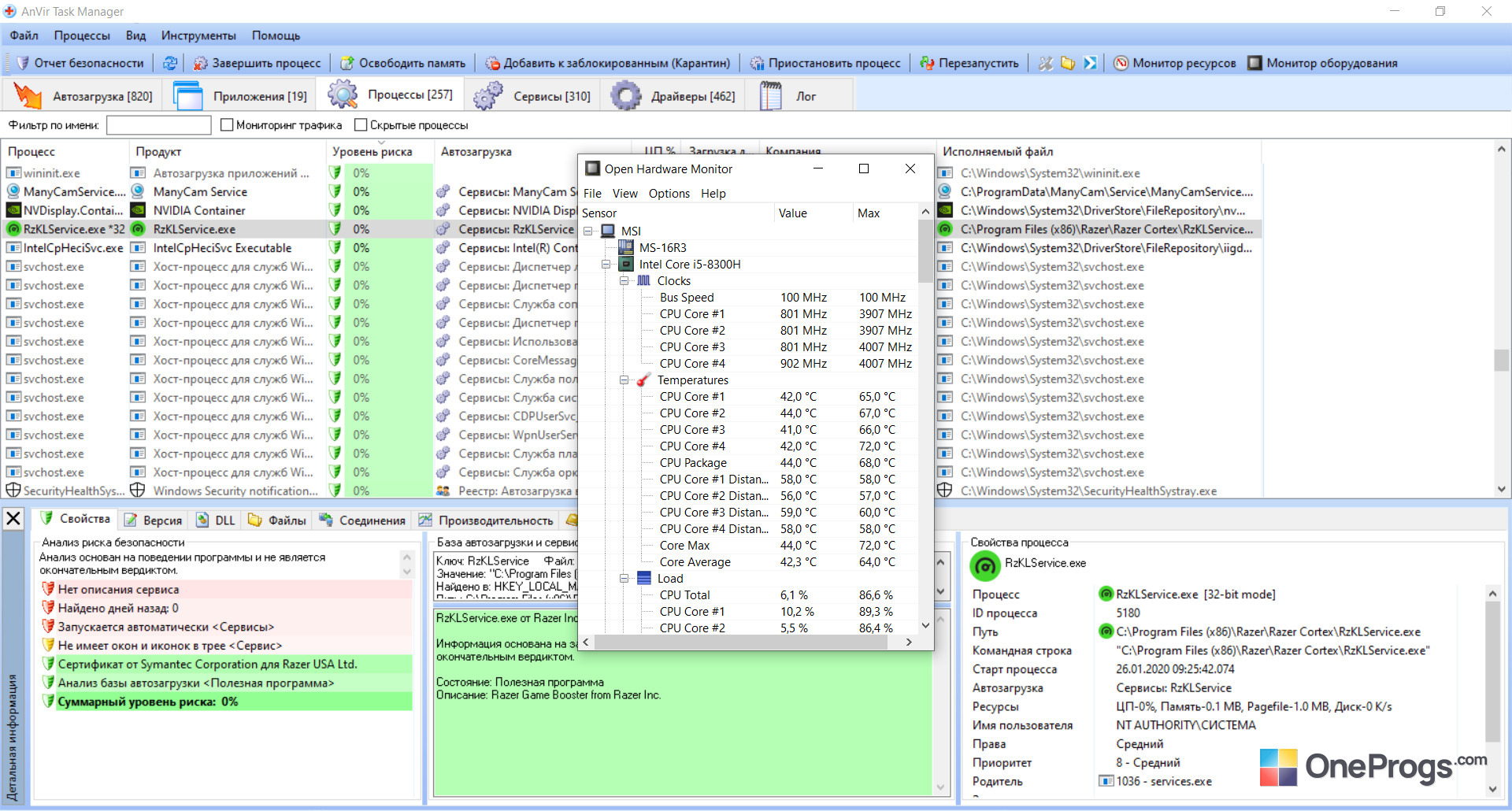1512x811 pixels.
Task: Click the notepad icon of the Лог tab
Action: (x=771, y=95)
